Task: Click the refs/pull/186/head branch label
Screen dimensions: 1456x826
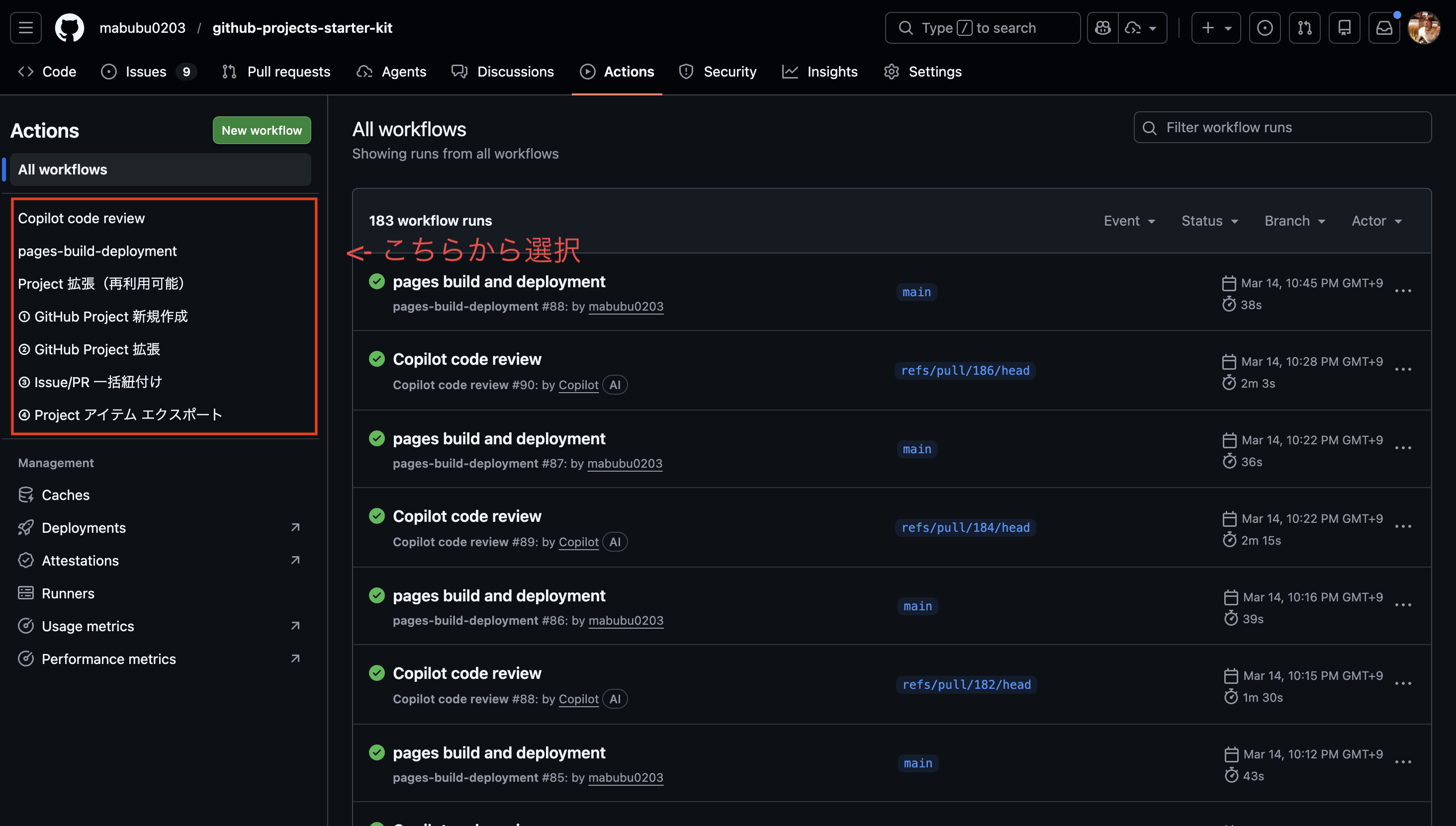Action: click(965, 371)
